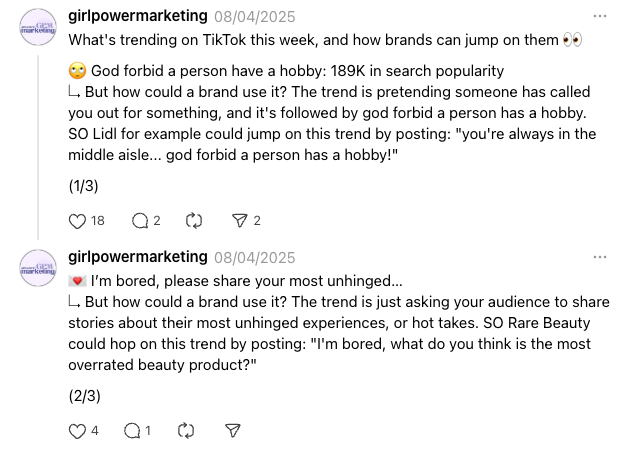The width and height of the screenshot is (632, 454).
Task: Repost the first girlpowermarketing post
Action: coord(194,221)
